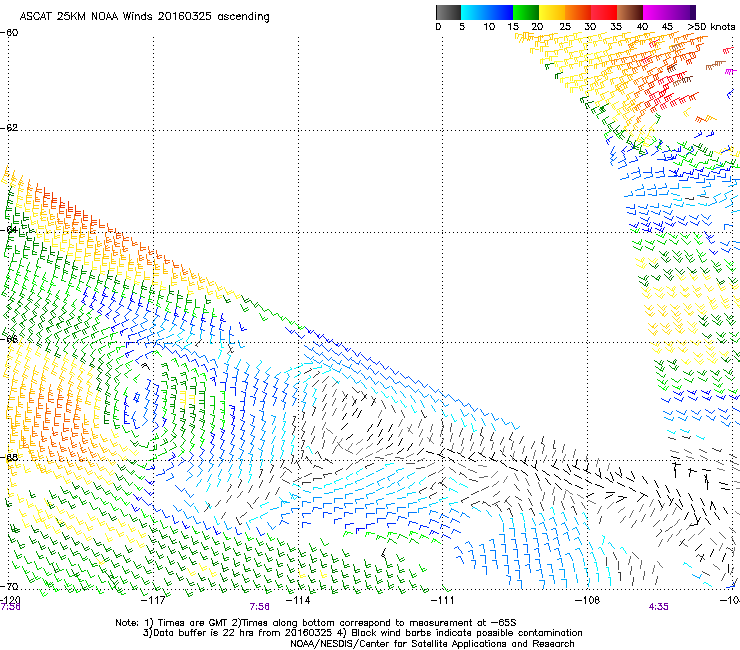This screenshot has height=650, width=740.
Task: Click the -117 longitude axis label
Action: (153, 600)
